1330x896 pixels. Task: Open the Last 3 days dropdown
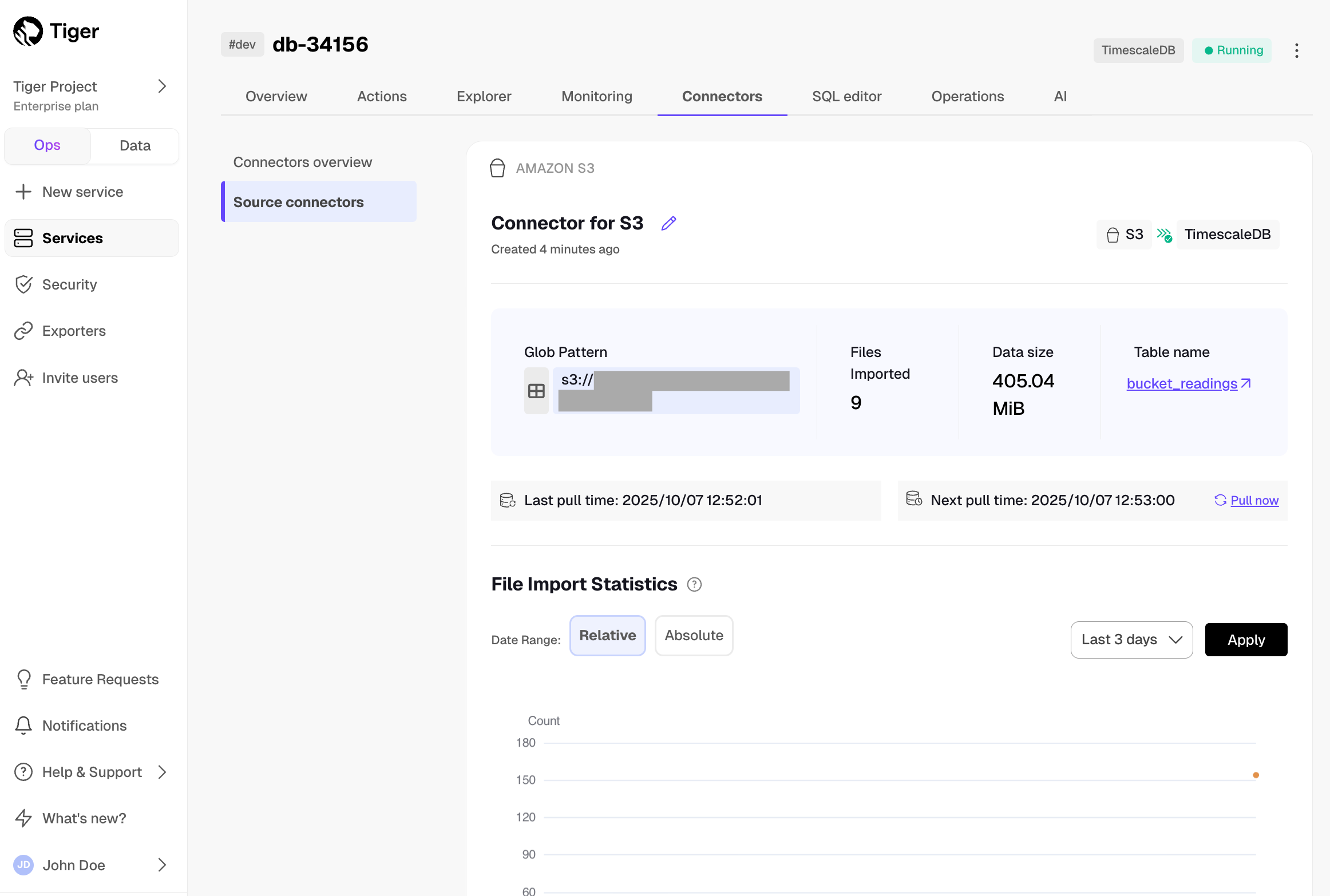click(x=1131, y=640)
